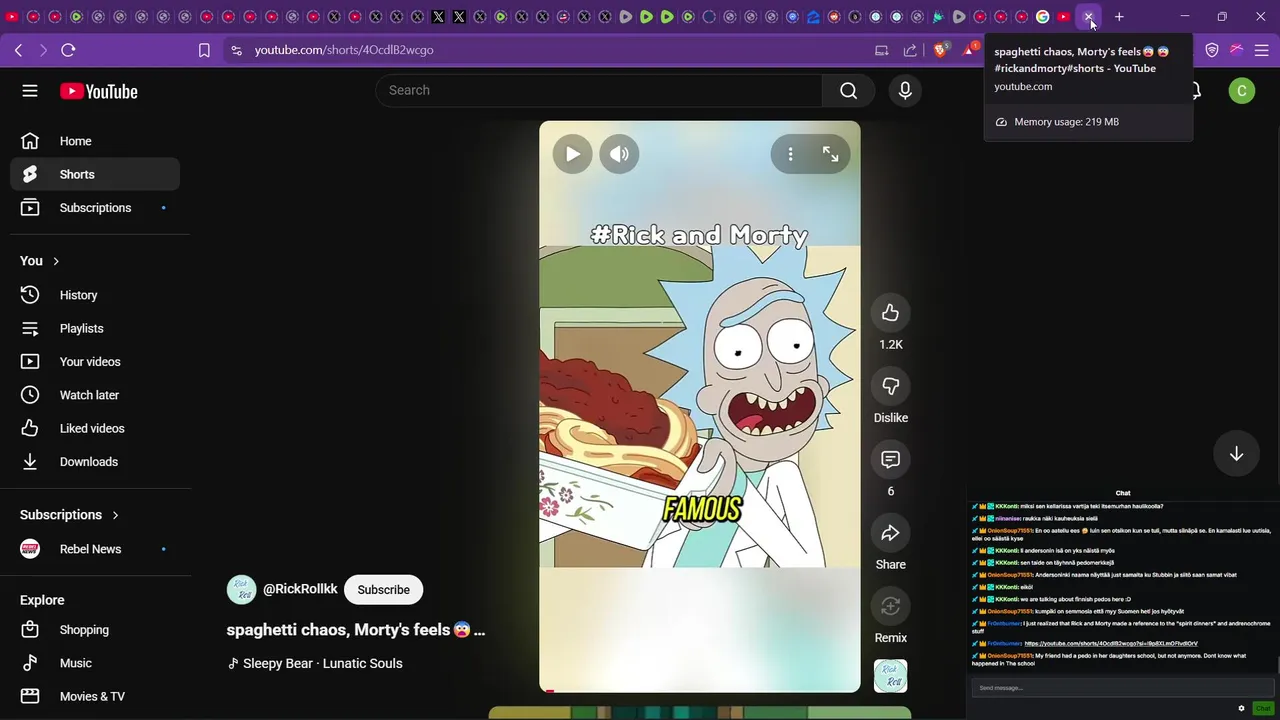Image resolution: width=1280 pixels, height=720 pixels.
Task: Reload the current page
Action: coord(68,50)
